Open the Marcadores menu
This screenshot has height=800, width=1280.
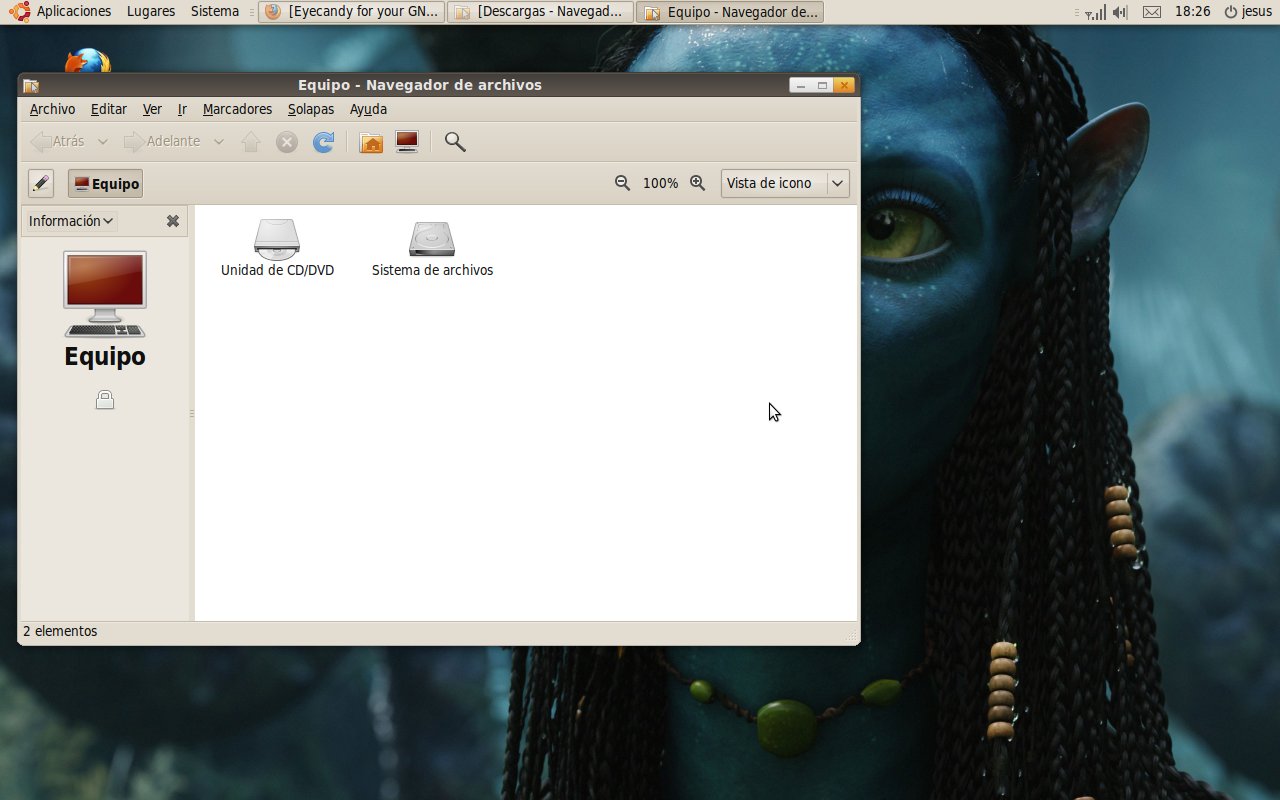tap(237, 109)
